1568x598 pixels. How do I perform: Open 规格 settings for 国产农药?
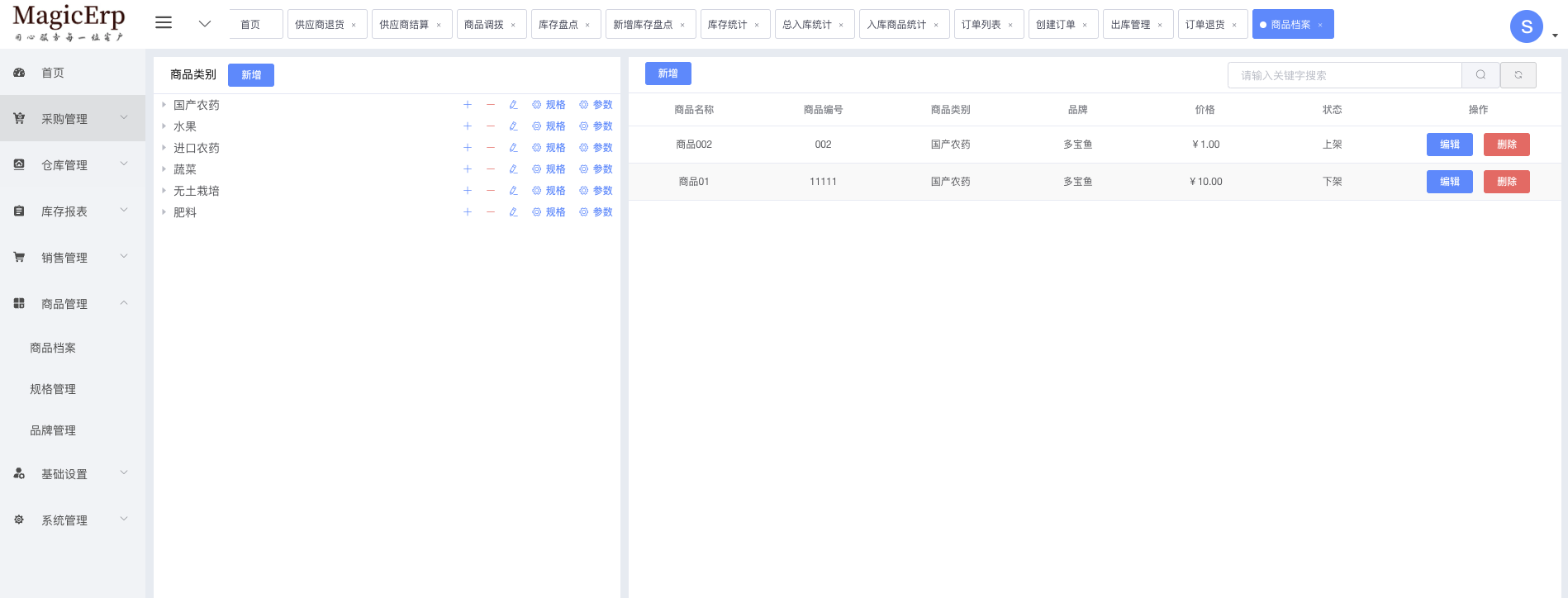(549, 105)
